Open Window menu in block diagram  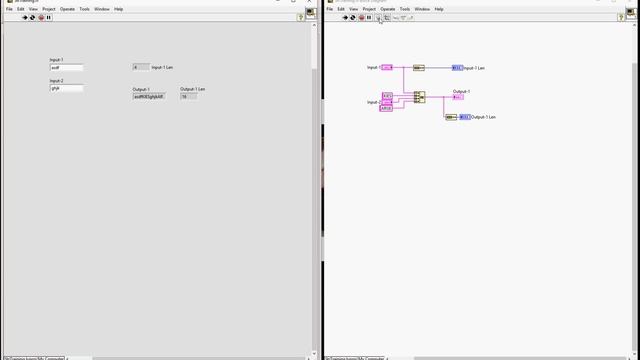point(422,9)
